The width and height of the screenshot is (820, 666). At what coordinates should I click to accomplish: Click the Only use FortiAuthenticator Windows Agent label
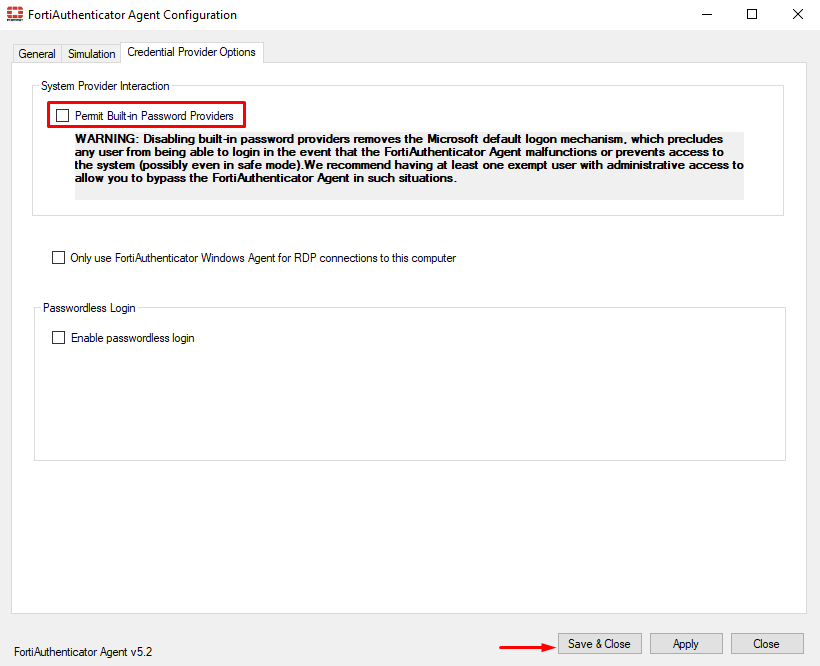click(262, 257)
